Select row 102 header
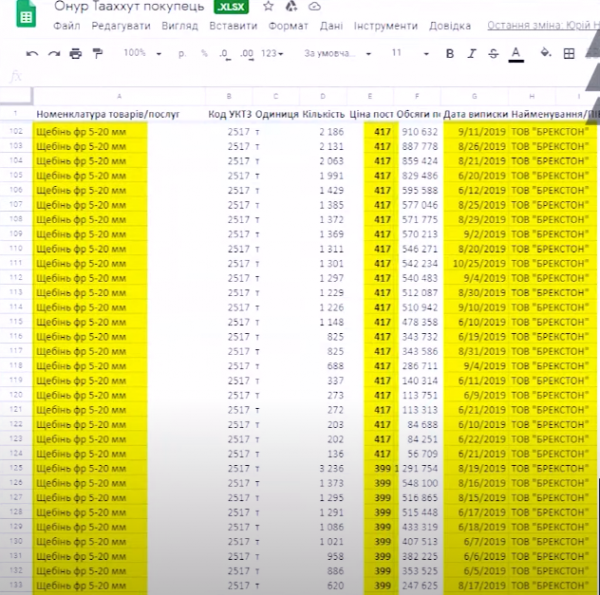This screenshot has width=600, height=595. [x=16, y=131]
